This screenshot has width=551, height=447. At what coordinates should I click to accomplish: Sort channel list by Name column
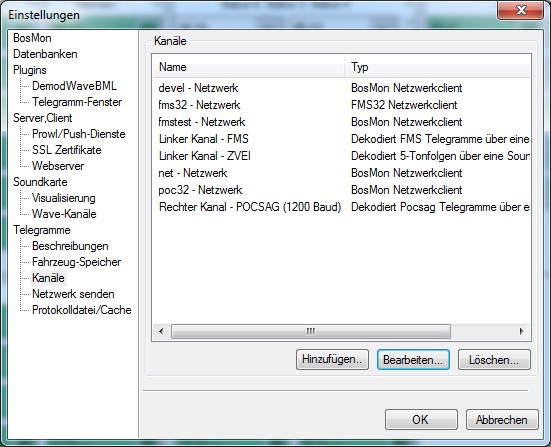249,67
